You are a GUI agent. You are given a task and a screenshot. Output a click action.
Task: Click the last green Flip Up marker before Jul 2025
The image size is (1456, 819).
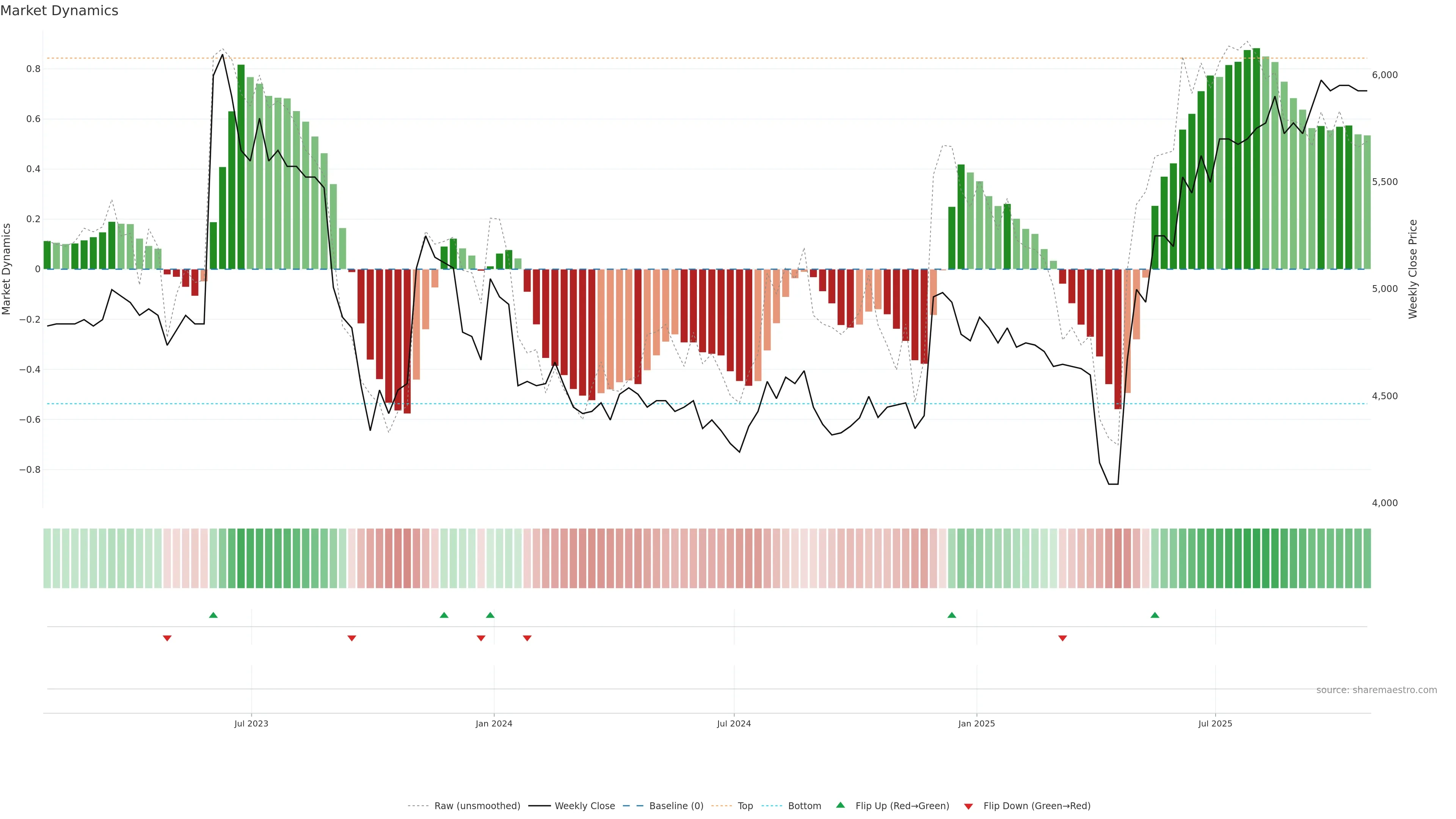tap(1155, 615)
